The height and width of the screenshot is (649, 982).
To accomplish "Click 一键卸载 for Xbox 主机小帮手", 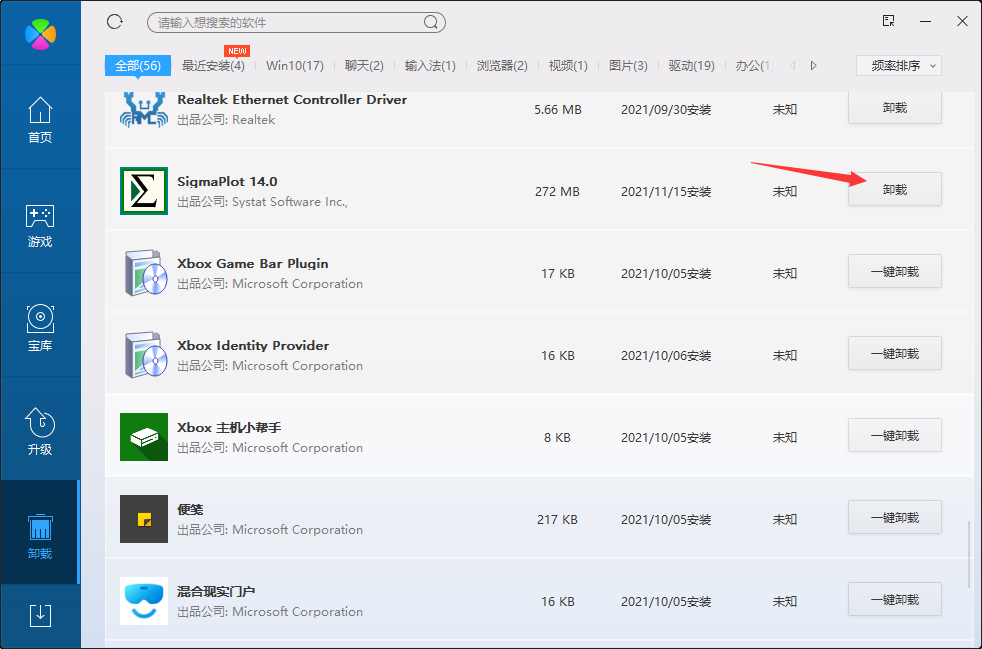I will point(894,435).
